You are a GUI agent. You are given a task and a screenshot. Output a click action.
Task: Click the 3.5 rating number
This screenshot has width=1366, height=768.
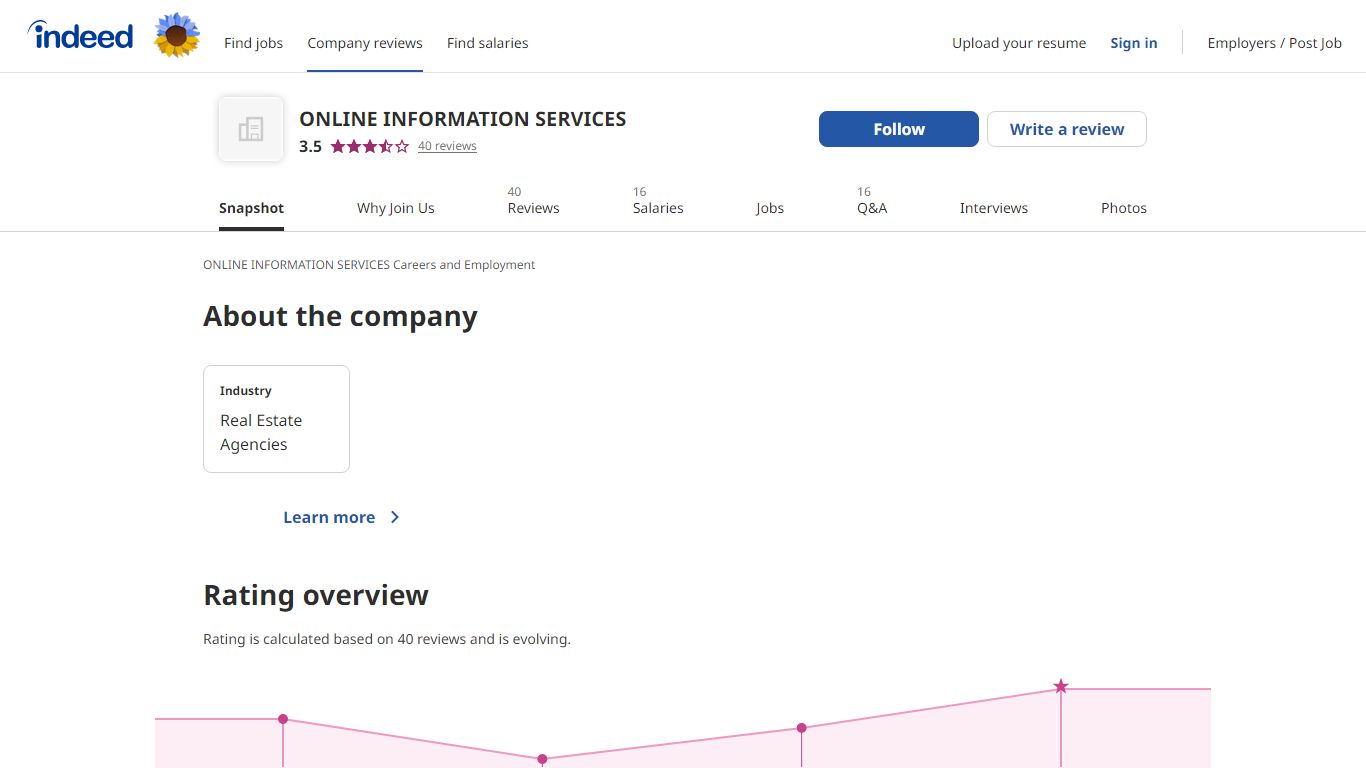point(310,146)
